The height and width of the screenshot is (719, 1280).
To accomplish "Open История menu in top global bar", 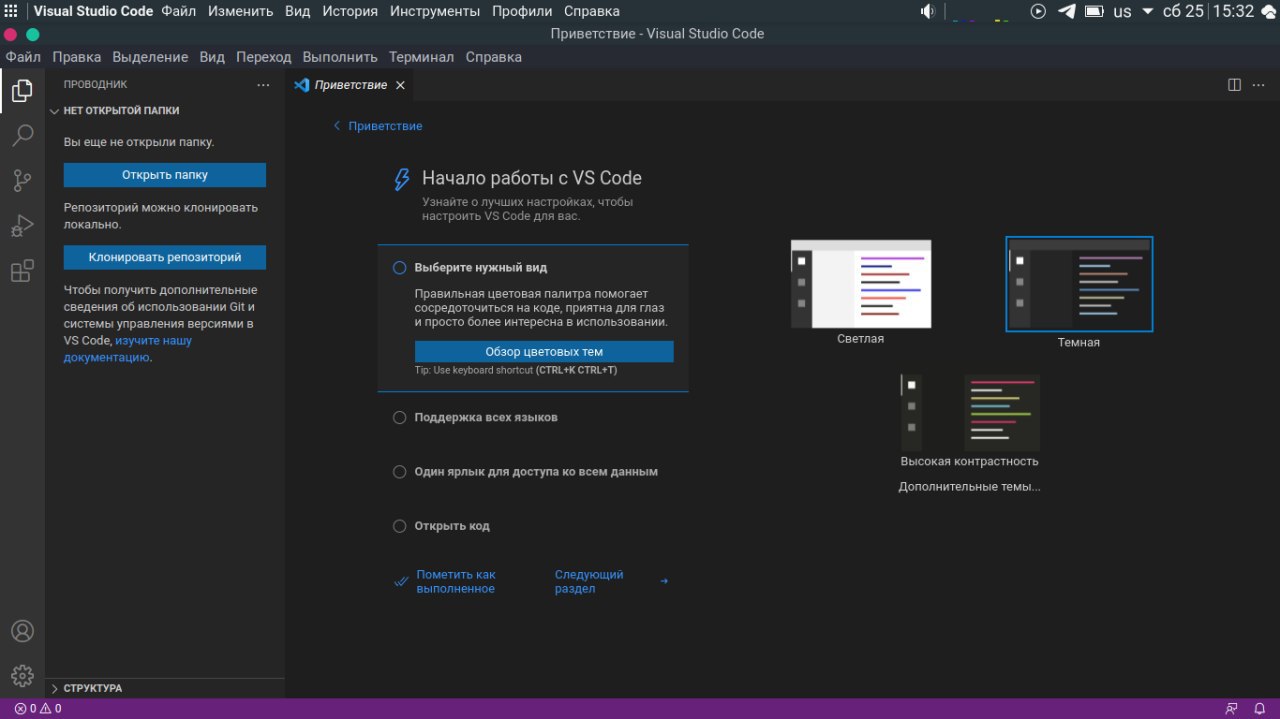I will [x=350, y=11].
